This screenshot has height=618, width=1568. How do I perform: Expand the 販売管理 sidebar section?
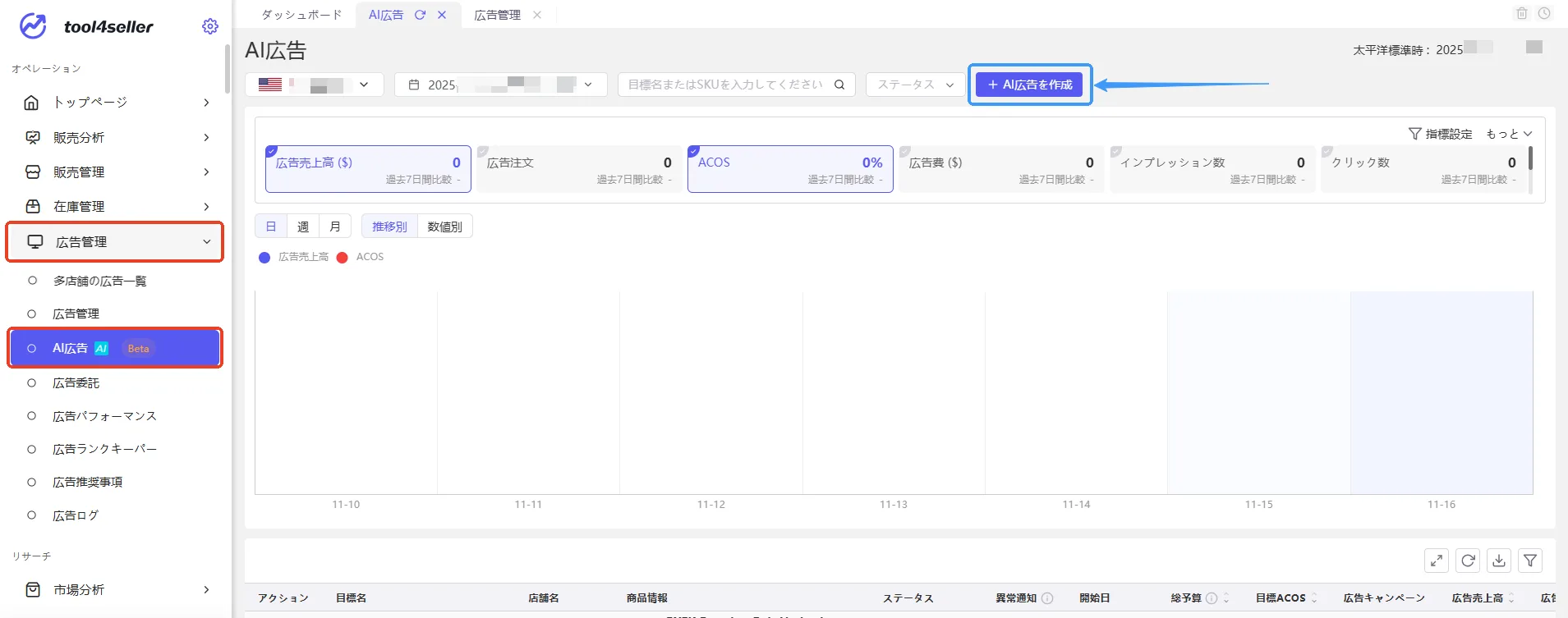click(206, 172)
